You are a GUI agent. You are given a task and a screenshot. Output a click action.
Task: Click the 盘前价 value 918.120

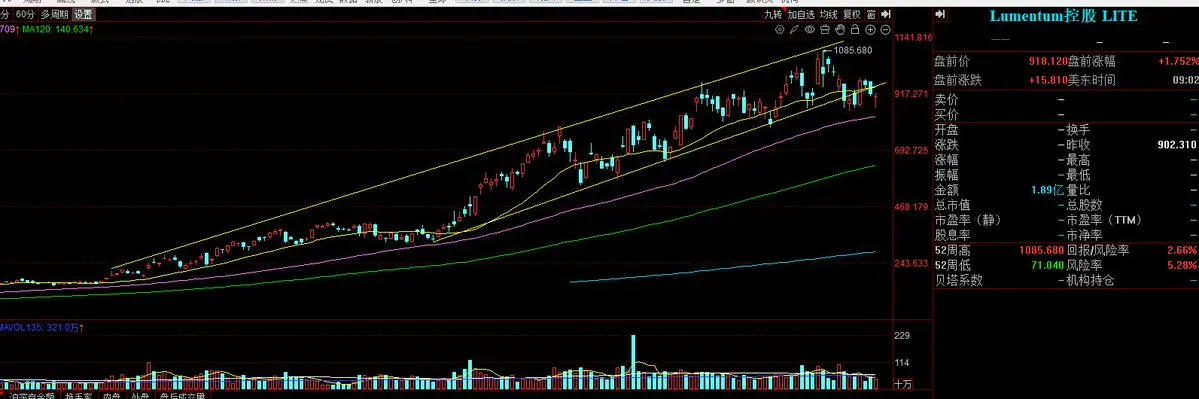point(1047,60)
